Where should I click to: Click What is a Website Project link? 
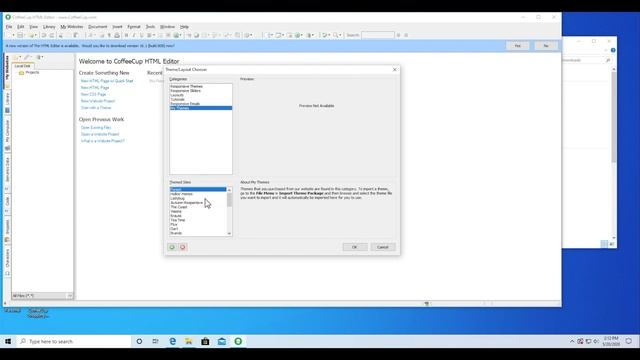click(102, 141)
